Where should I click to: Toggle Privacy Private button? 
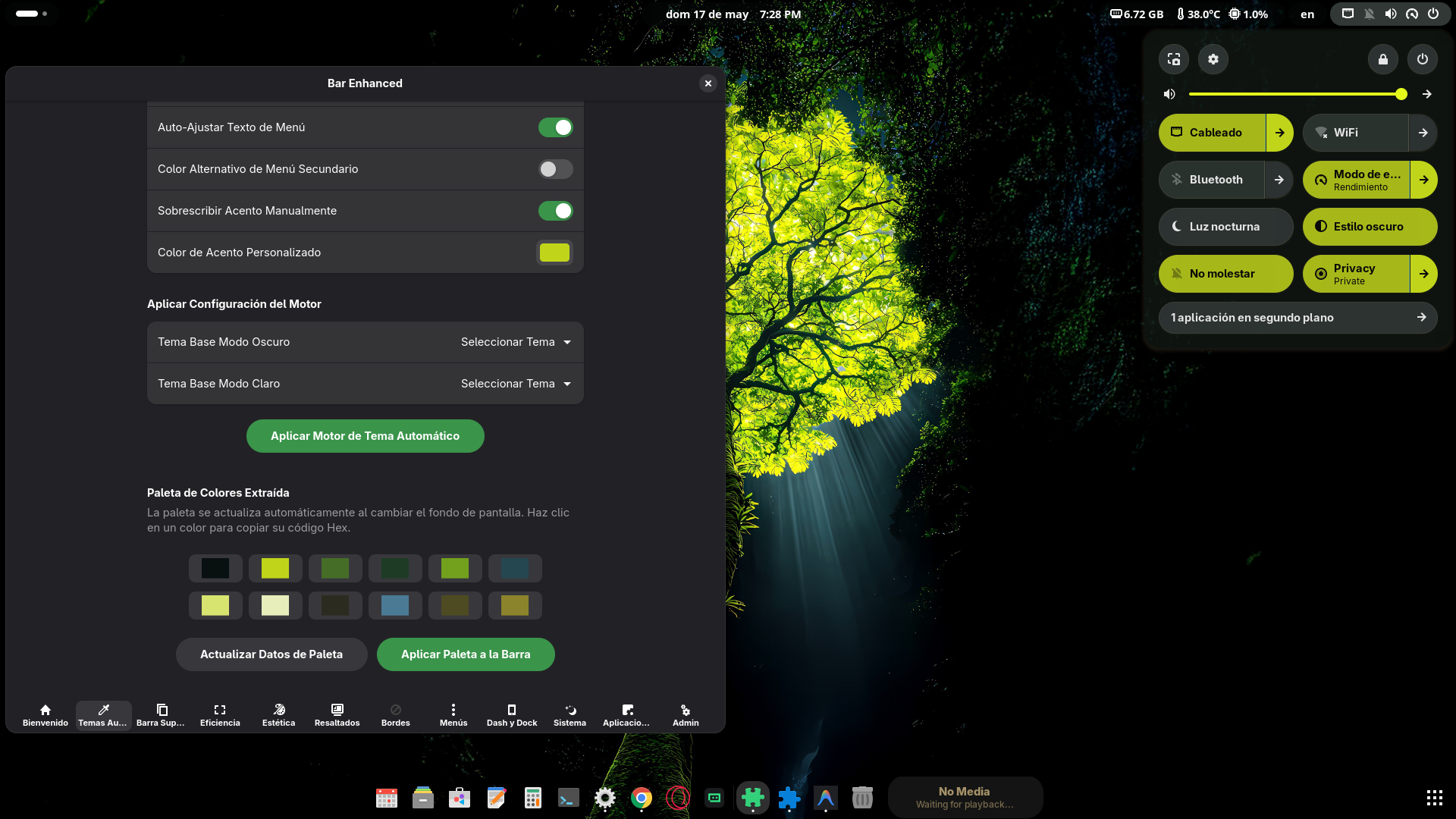[1356, 274]
